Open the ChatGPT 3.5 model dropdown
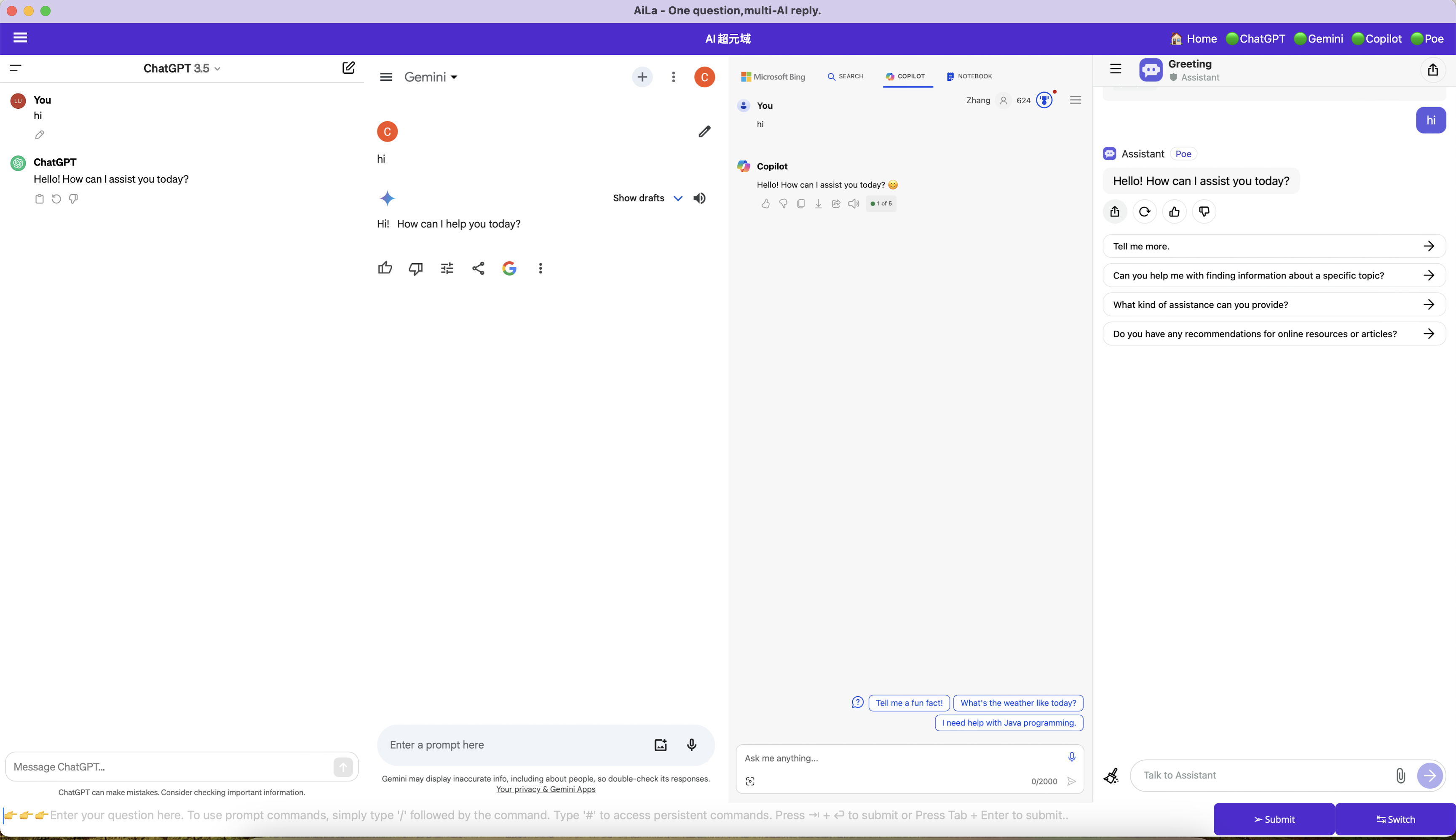This screenshot has height=840, width=1456. (182, 69)
